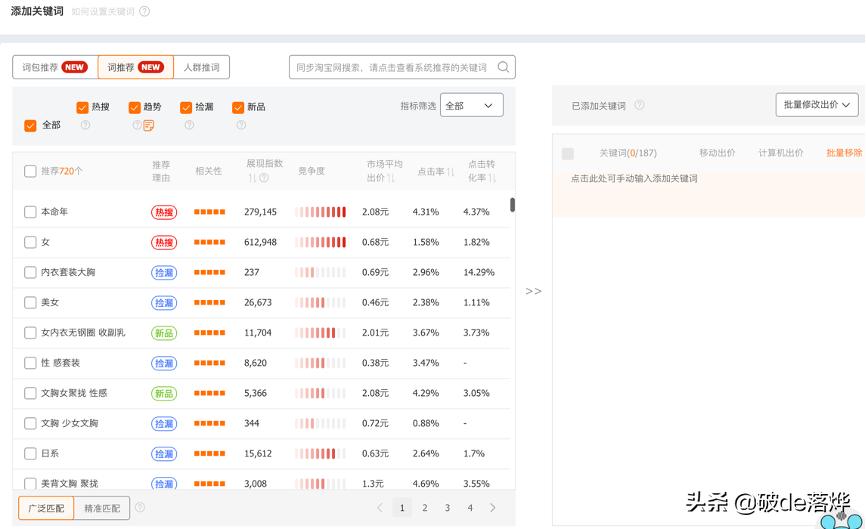The width and height of the screenshot is (866, 529).
Task: Click 捡漏 tag on 内衣套装大胸 row
Action: (x=164, y=272)
